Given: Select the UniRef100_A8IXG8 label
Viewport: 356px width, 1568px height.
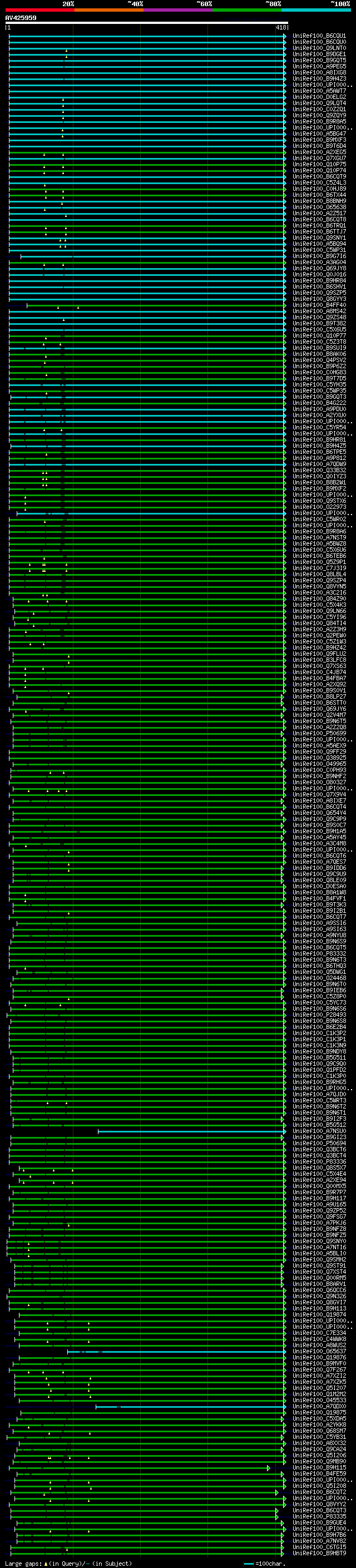Looking at the screenshot, I should [319, 72].
